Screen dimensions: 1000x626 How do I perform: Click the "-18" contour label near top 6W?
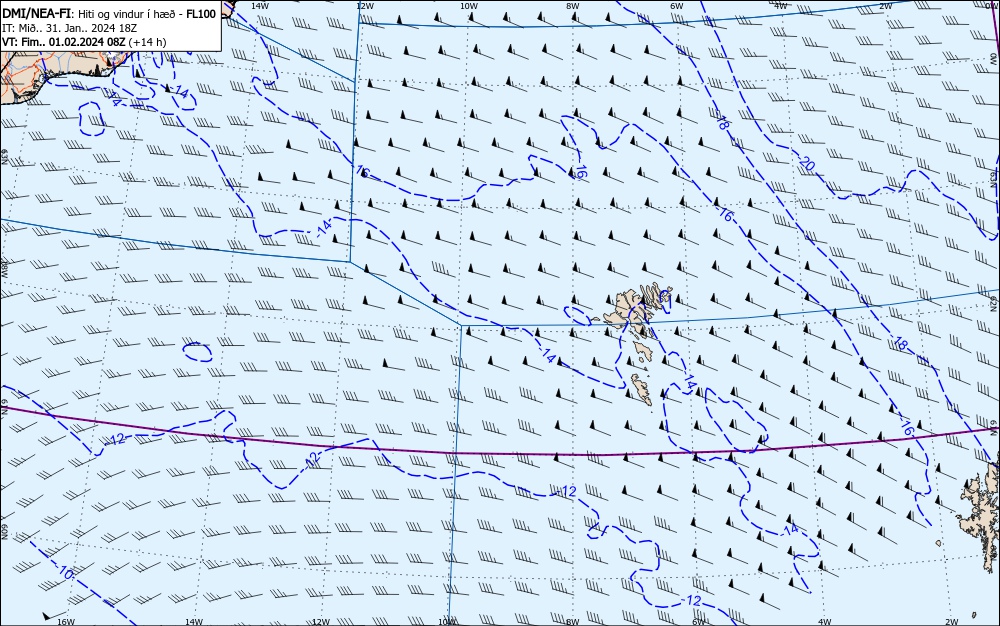[721, 122]
